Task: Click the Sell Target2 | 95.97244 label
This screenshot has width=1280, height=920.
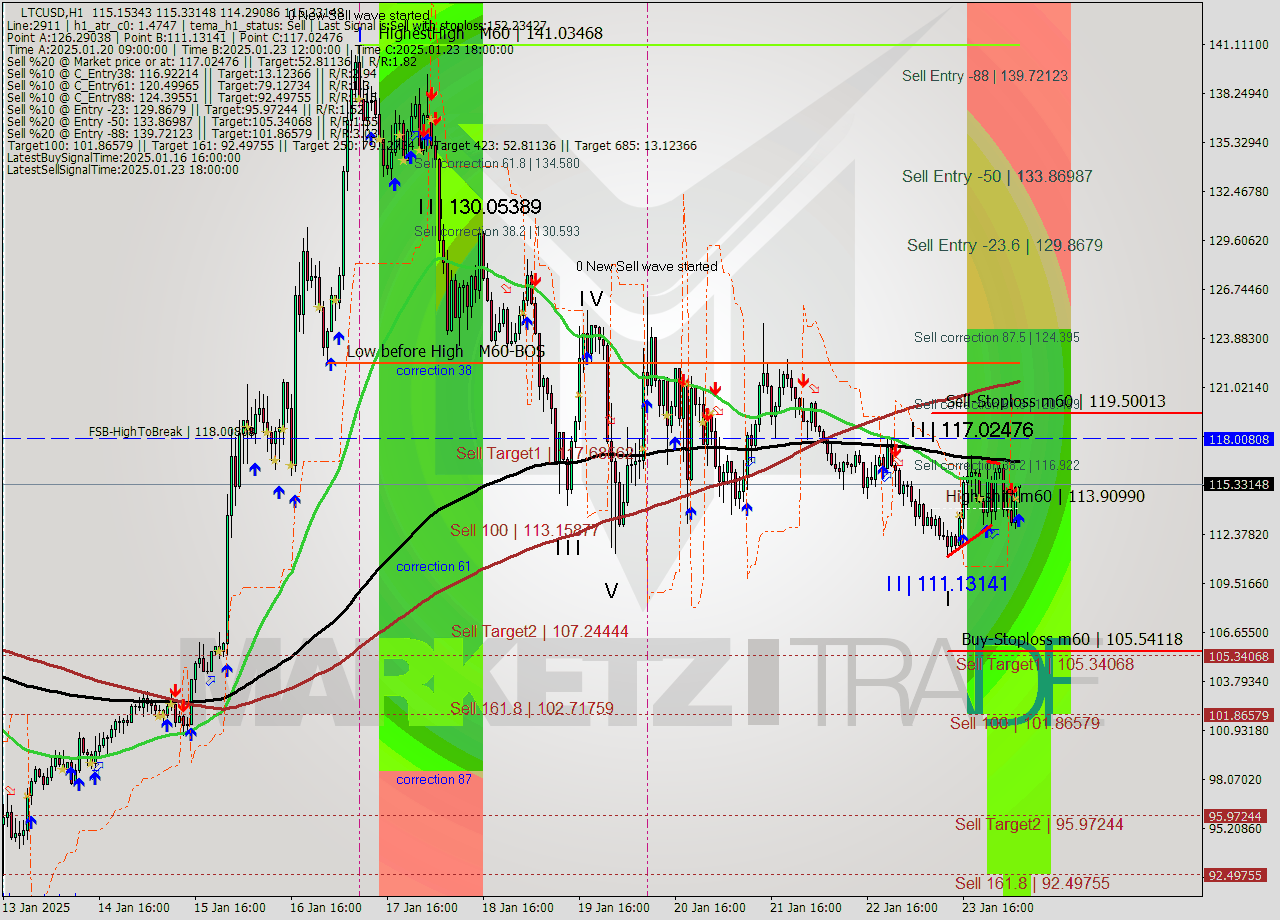Action: 1039,824
